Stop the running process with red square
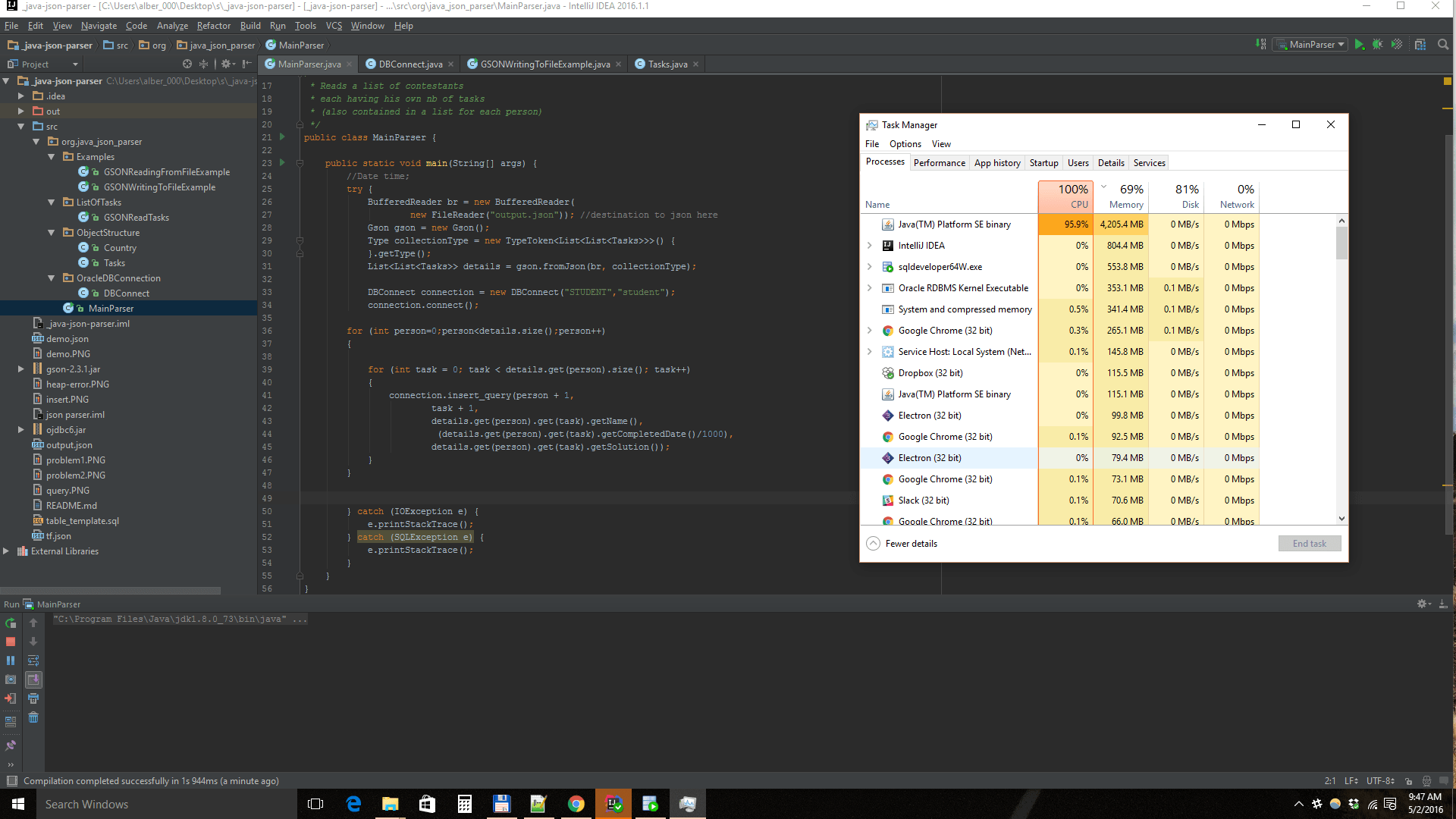This screenshot has height=819, width=1456. pos(11,642)
